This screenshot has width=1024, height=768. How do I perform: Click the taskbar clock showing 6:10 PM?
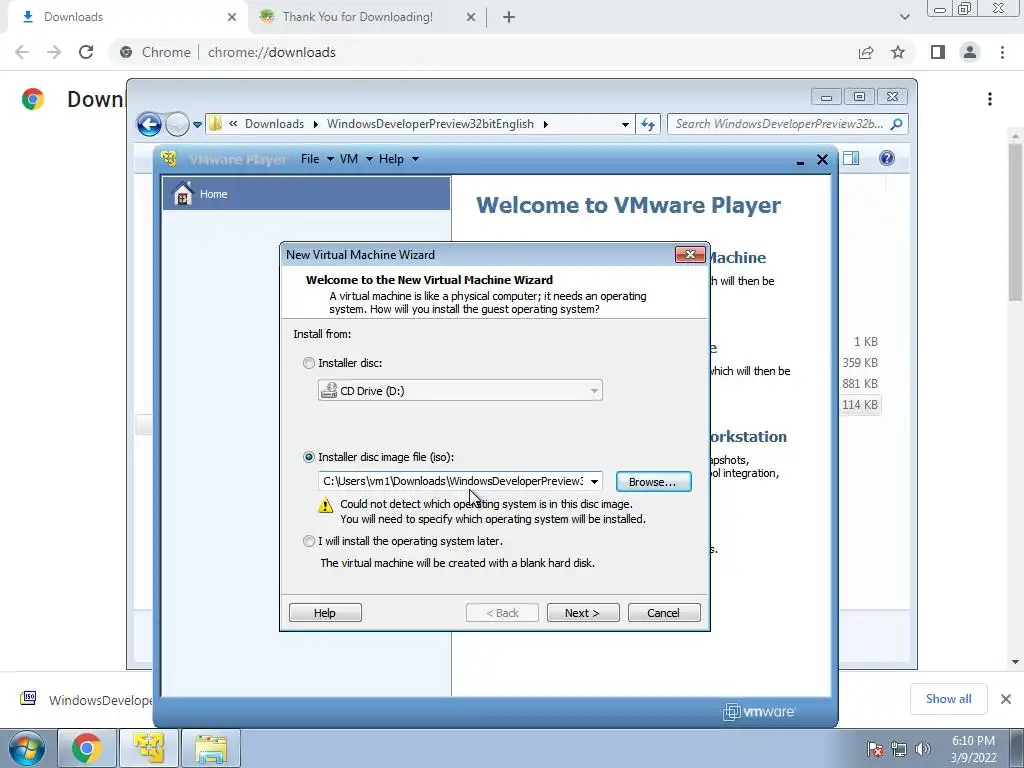(x=973, y=749)
